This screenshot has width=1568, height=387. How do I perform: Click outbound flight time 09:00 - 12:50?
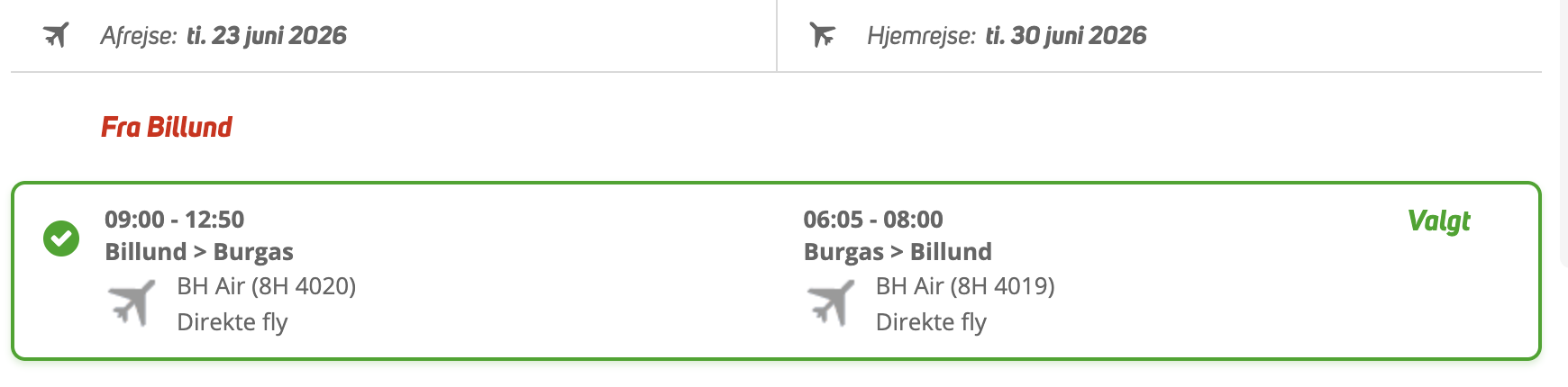tap(175, 220)
